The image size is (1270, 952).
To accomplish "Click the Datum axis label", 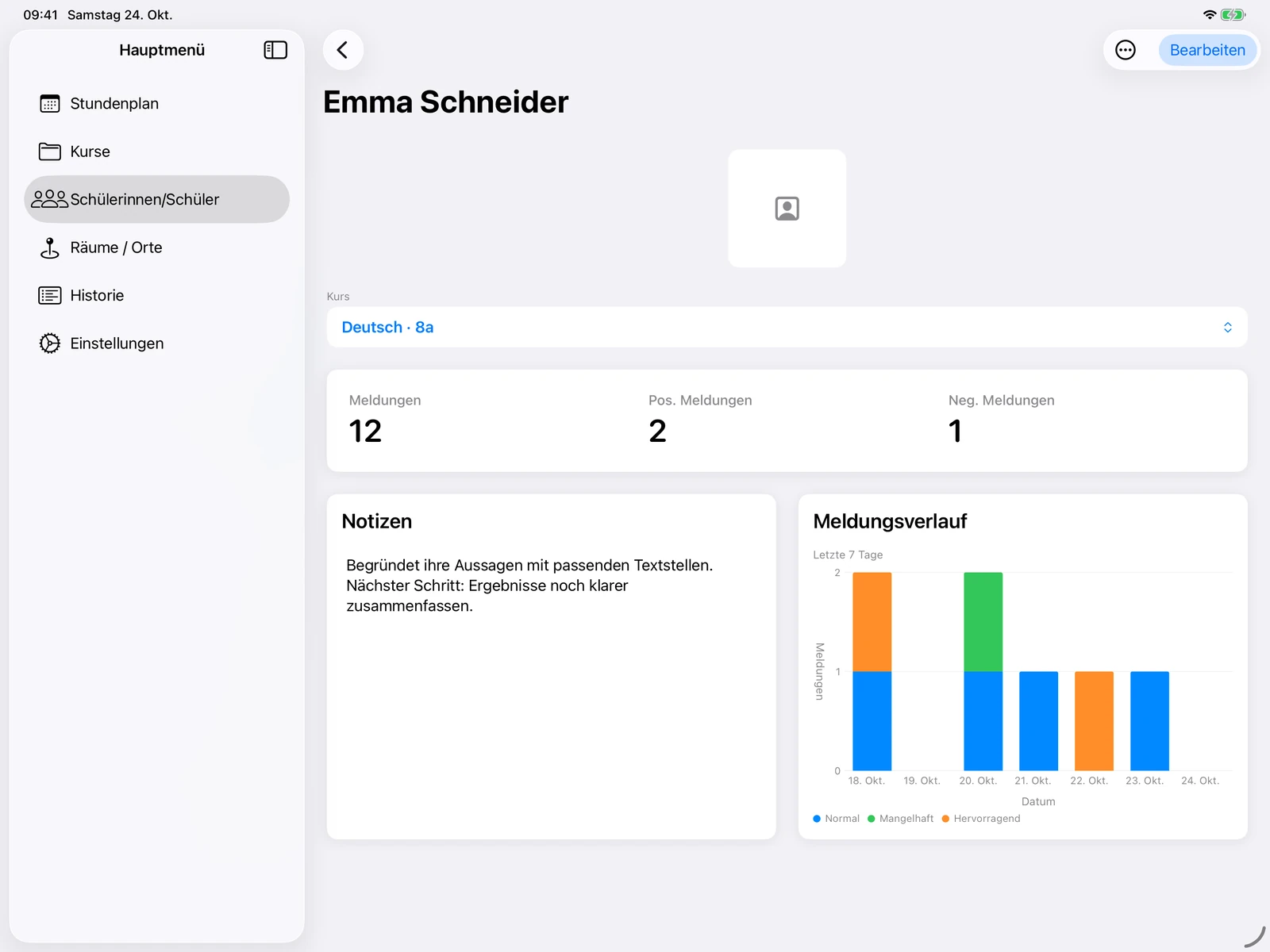I will coord(1038,801).
